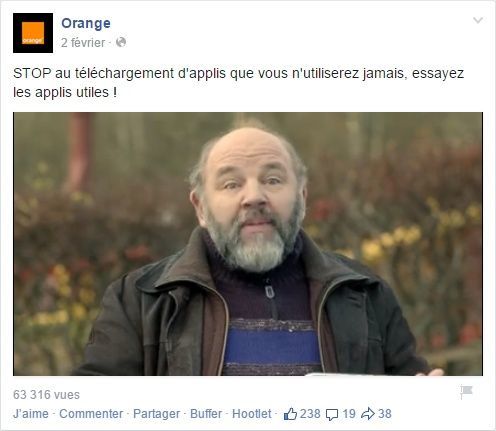Click the share arrow icon
The image size is (496, 431).
pyautogui.click(x=368, y=414)
